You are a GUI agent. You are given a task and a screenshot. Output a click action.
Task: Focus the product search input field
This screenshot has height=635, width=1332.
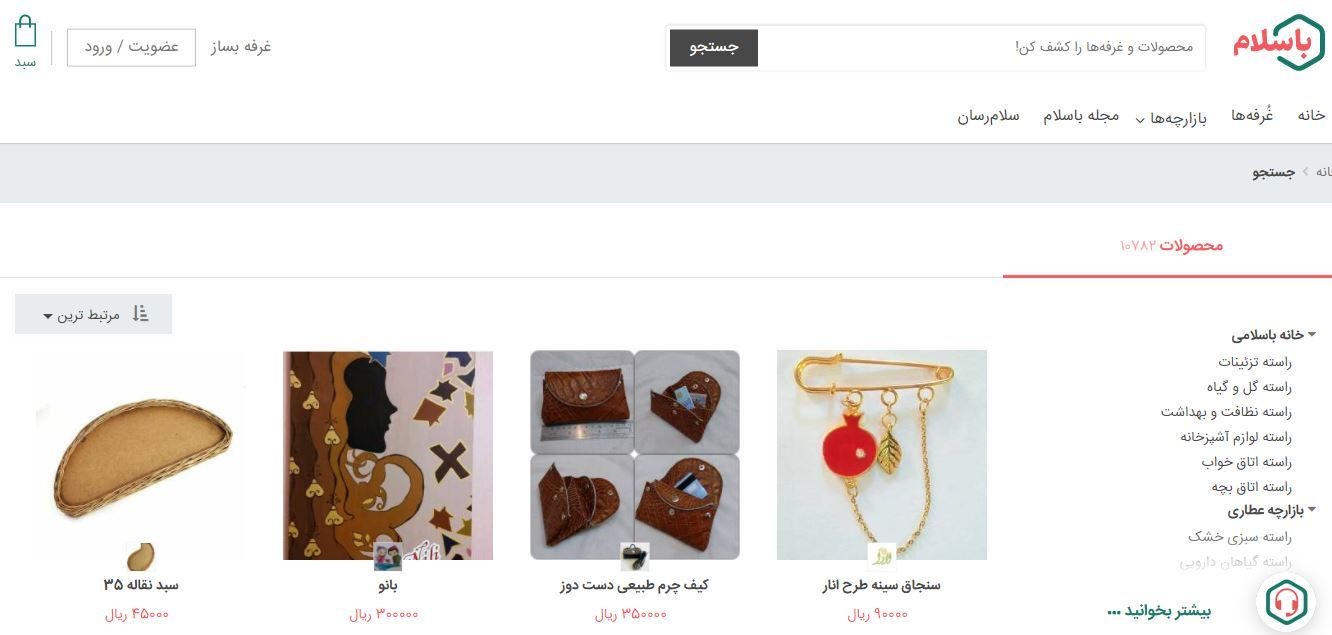coord(982,48)
